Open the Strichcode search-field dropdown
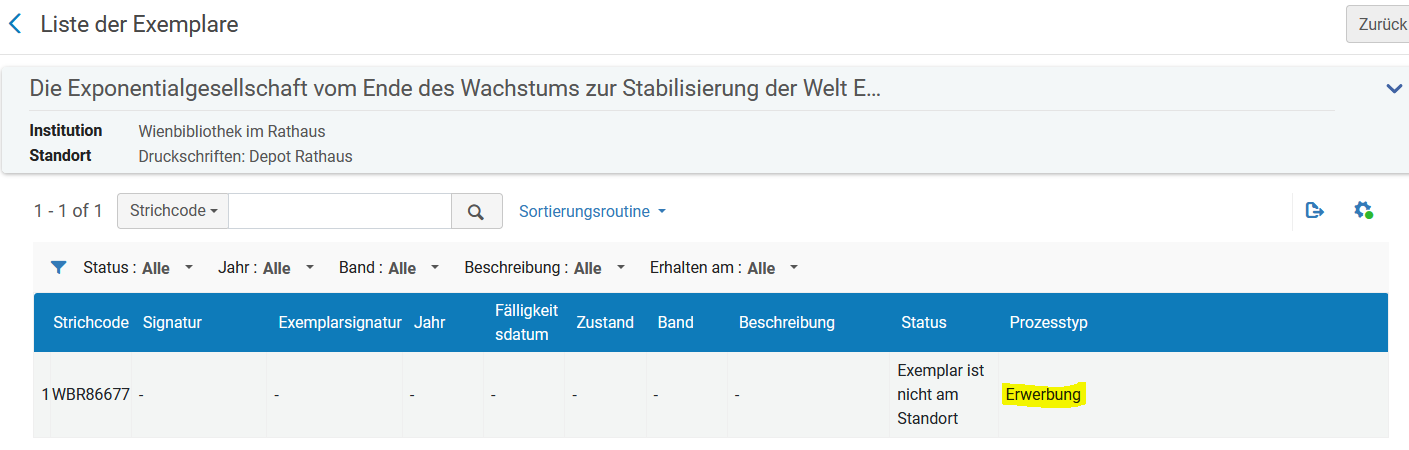Screen dimensions: 1409x450 (x=173, y=211)
